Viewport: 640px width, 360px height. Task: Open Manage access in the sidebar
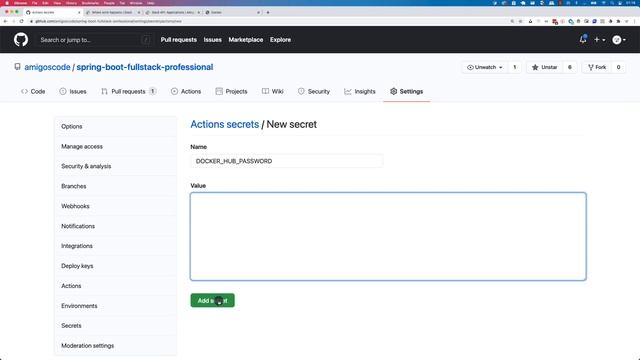[116, 147]
